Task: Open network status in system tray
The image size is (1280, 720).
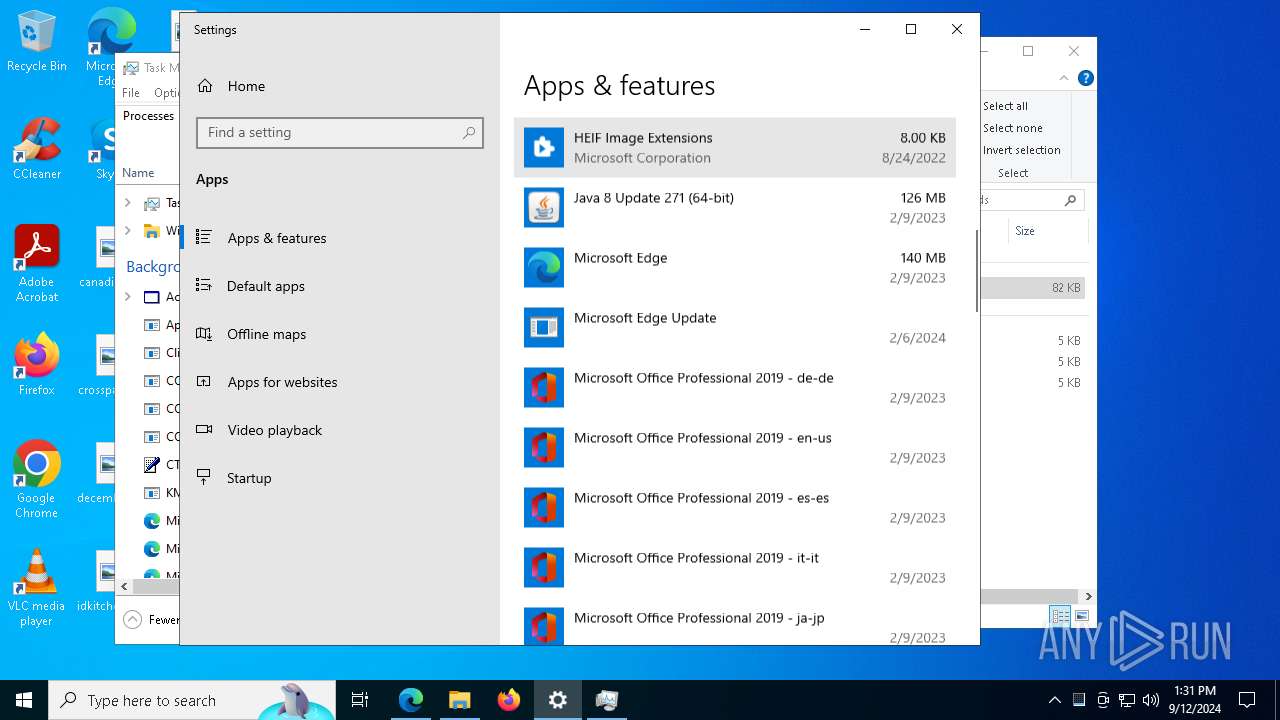Action: (1127, 700)
